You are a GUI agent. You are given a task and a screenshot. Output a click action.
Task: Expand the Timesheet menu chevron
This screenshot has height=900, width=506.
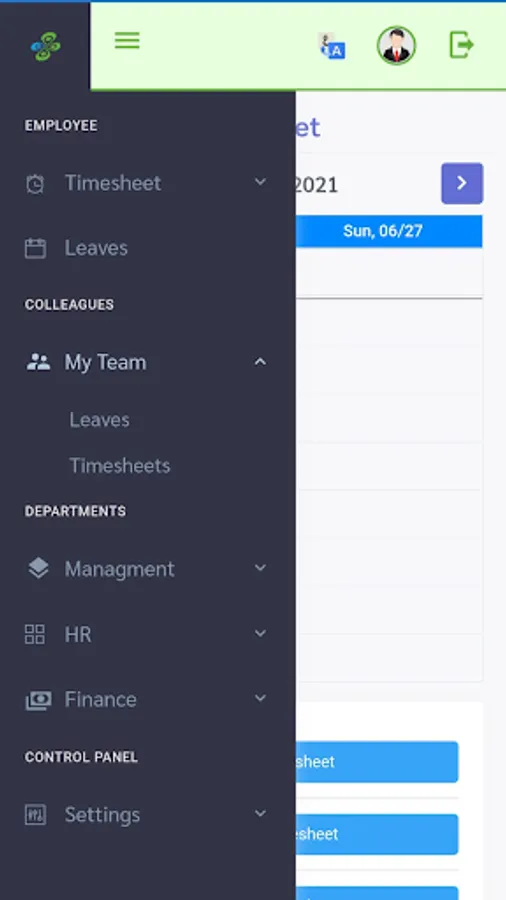pos(260,182)
